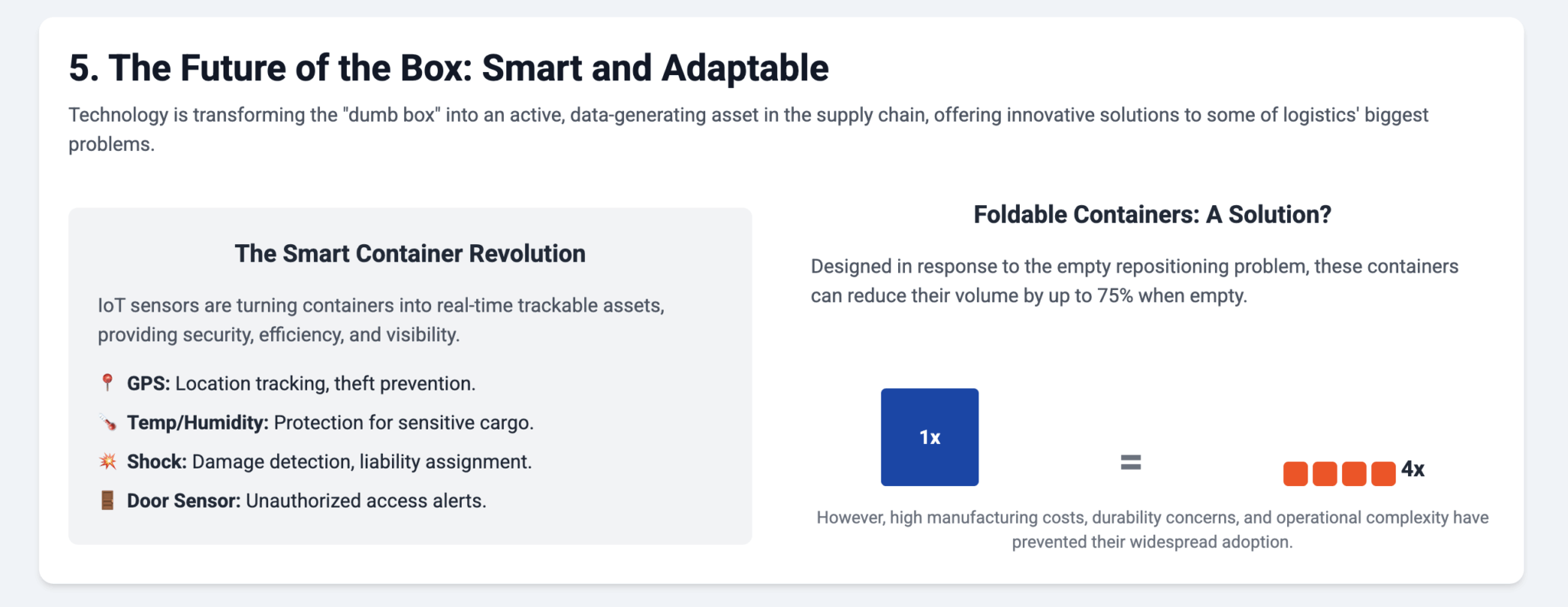Select the second orange folded container square
Image resolution: width=1568 pixels, height=607 pixels.
click(1325, 474)
